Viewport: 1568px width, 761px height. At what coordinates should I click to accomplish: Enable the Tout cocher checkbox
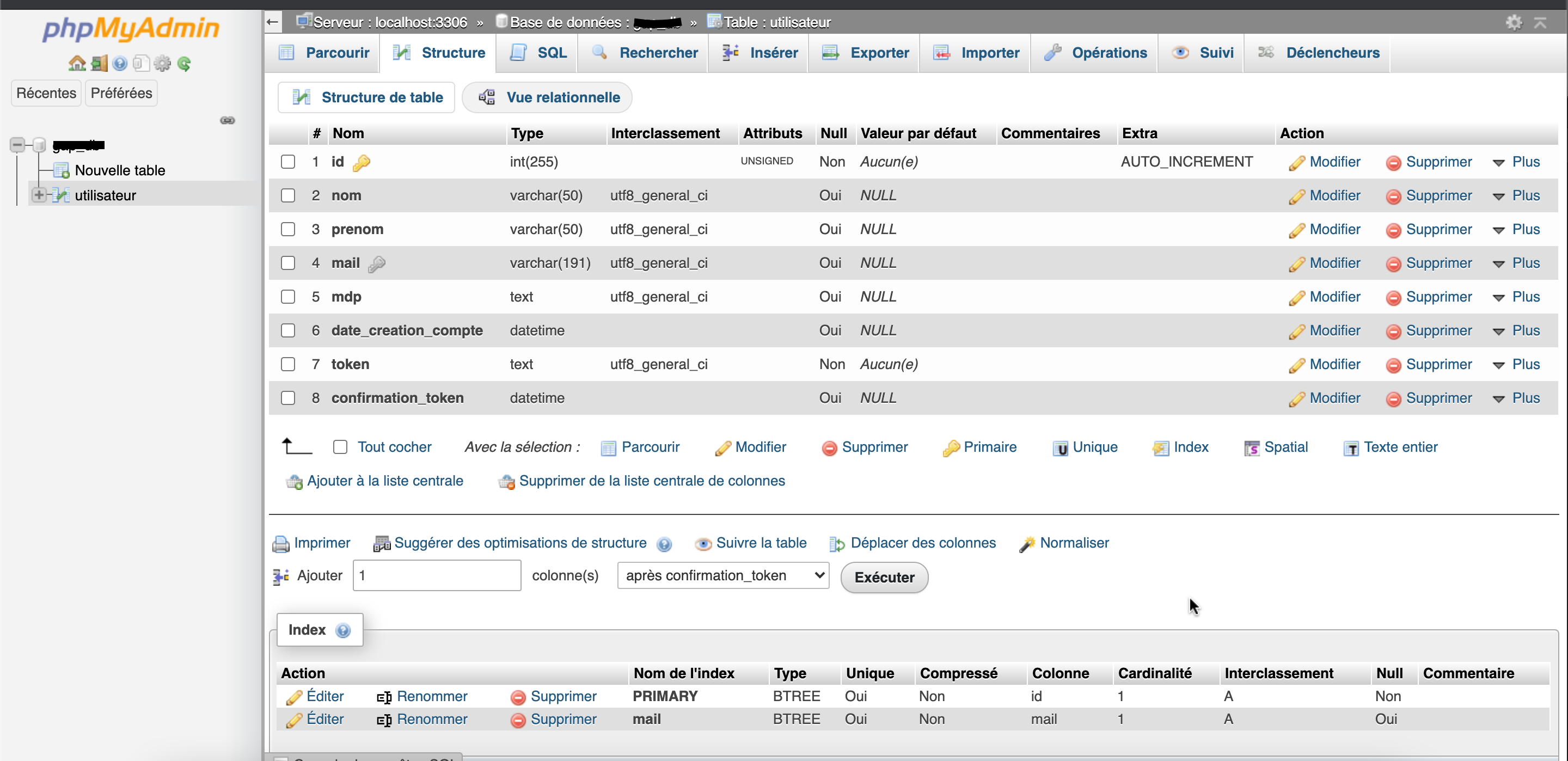[x=340, y=447]
